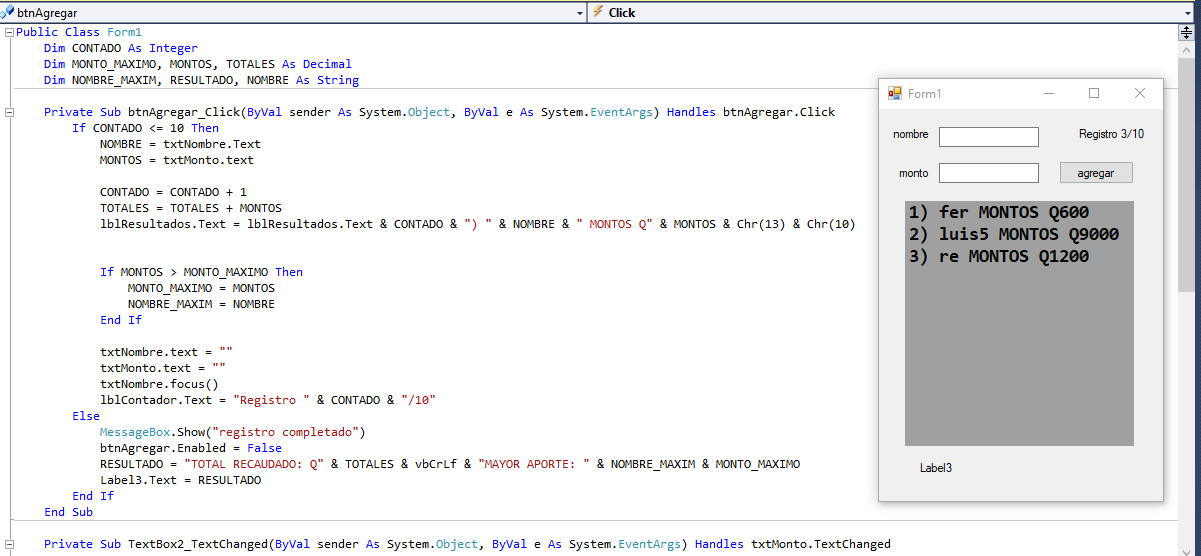Viewport: 1201px width, 556px height.
Task: Click result line '1) fer MONTOS Q600'
Action: click(999, 212)
